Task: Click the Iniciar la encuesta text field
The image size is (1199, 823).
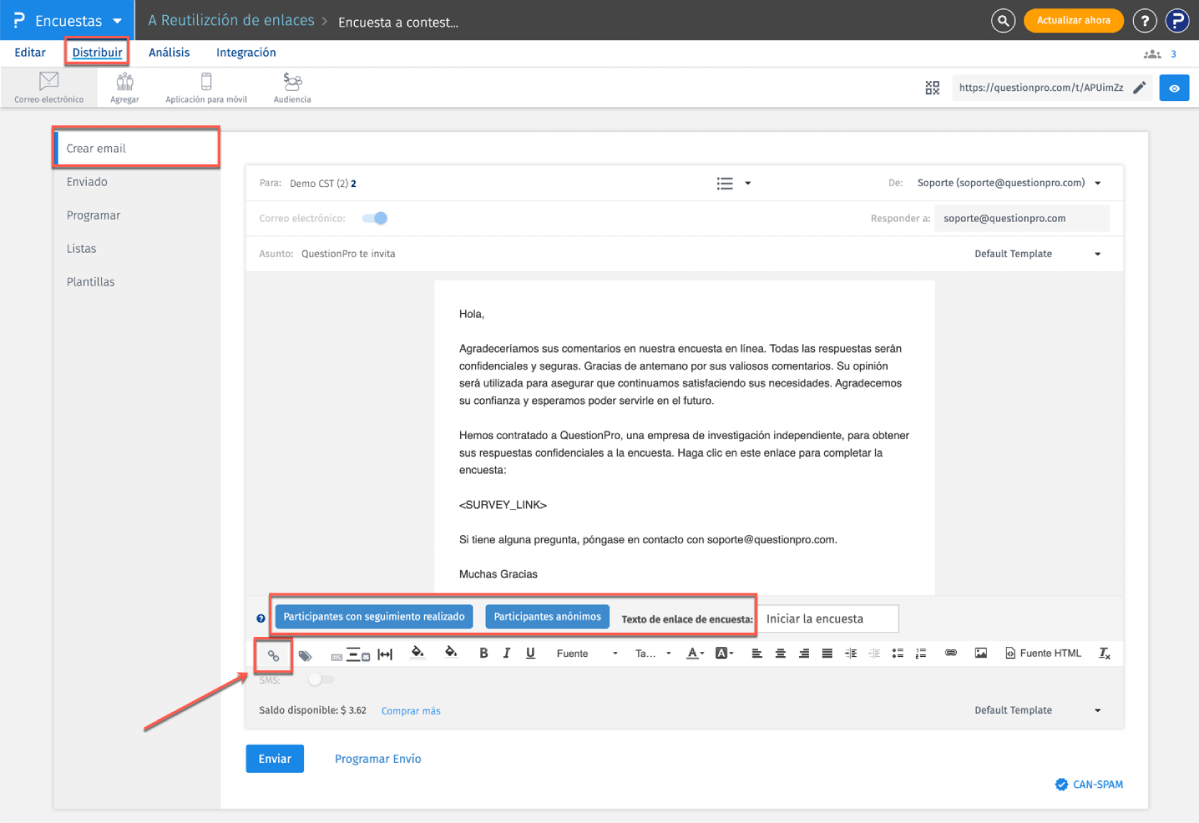Action: (x=828, y=619)
